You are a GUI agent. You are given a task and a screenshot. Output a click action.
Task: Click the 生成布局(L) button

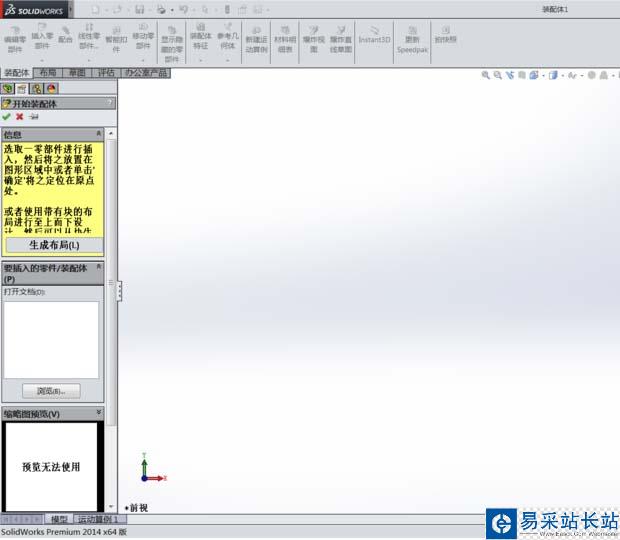point(54,245)
